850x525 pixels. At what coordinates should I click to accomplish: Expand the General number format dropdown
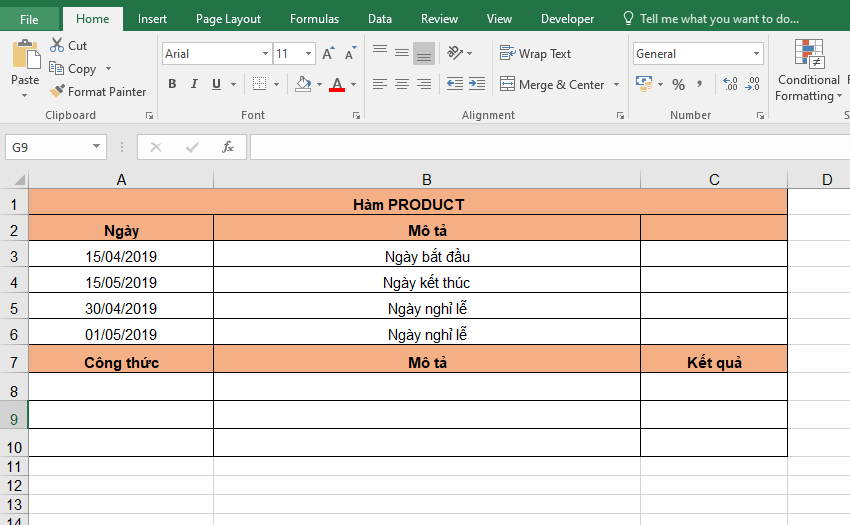[x=755, y=54]
